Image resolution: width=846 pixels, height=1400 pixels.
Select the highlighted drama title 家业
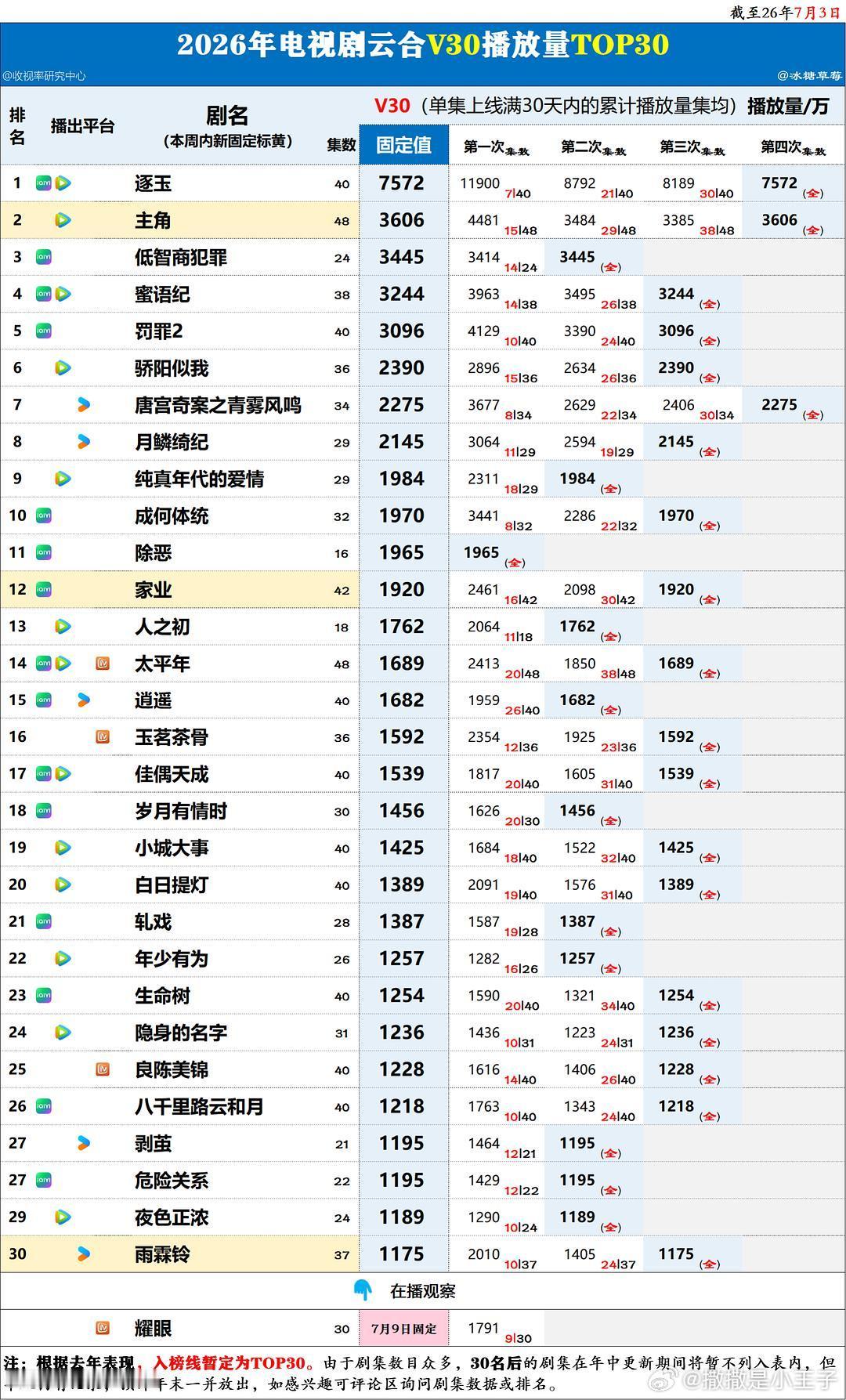[153, 589]
